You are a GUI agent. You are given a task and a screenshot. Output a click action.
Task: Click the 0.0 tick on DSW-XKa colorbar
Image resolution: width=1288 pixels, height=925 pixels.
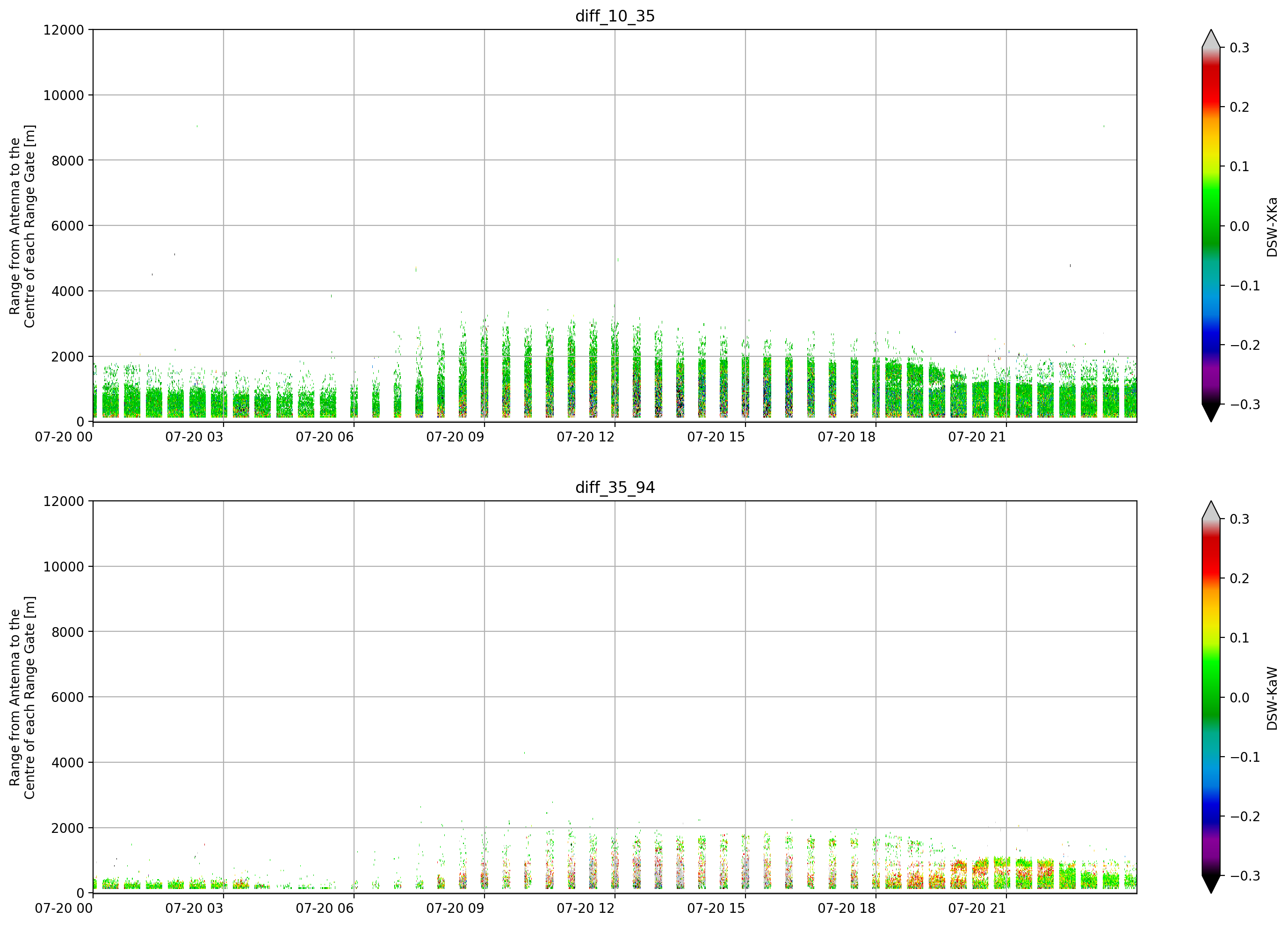[1240, 226]
